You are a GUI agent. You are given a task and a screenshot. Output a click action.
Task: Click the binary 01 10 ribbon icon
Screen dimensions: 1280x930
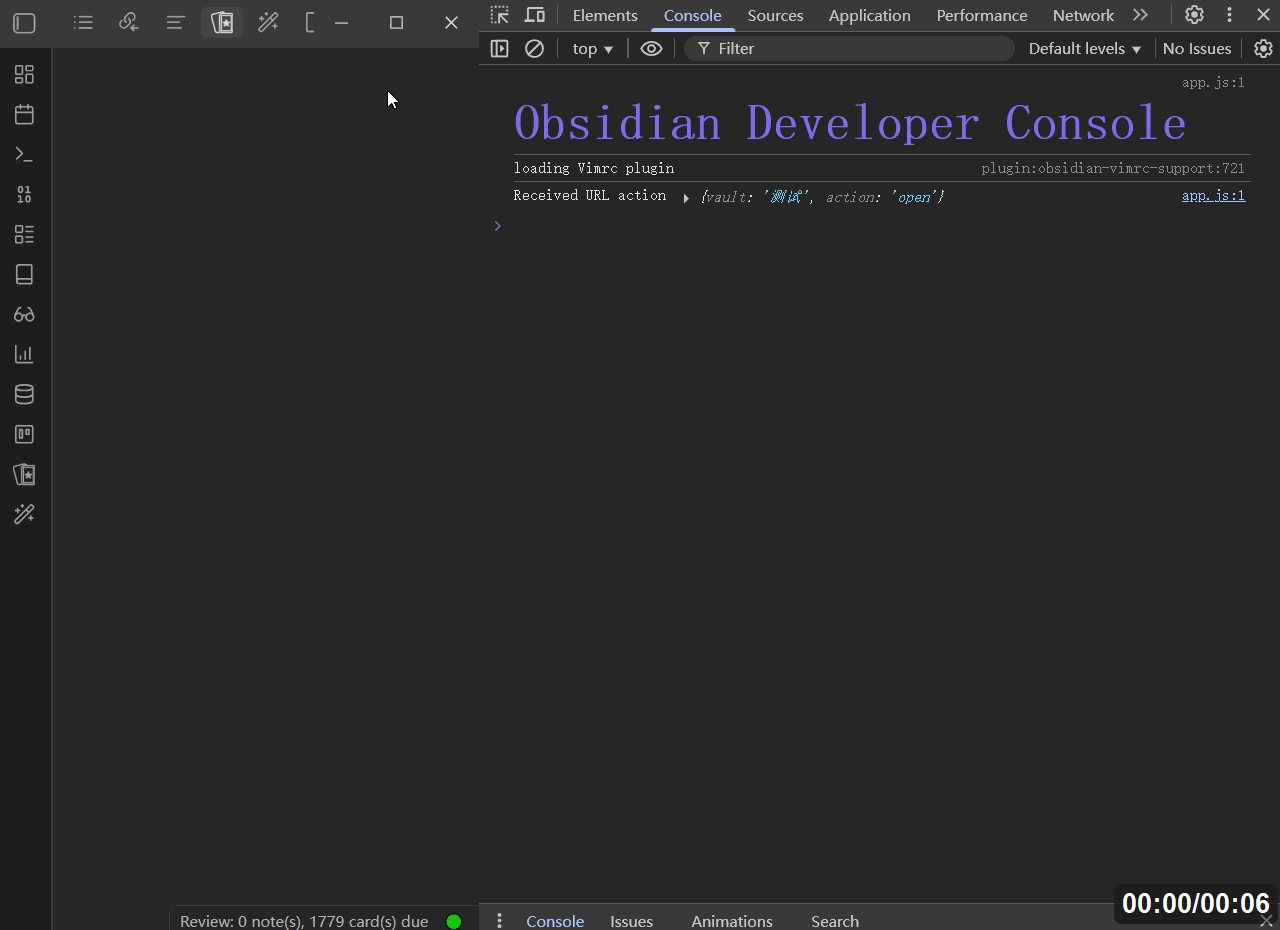coord(24,194)
